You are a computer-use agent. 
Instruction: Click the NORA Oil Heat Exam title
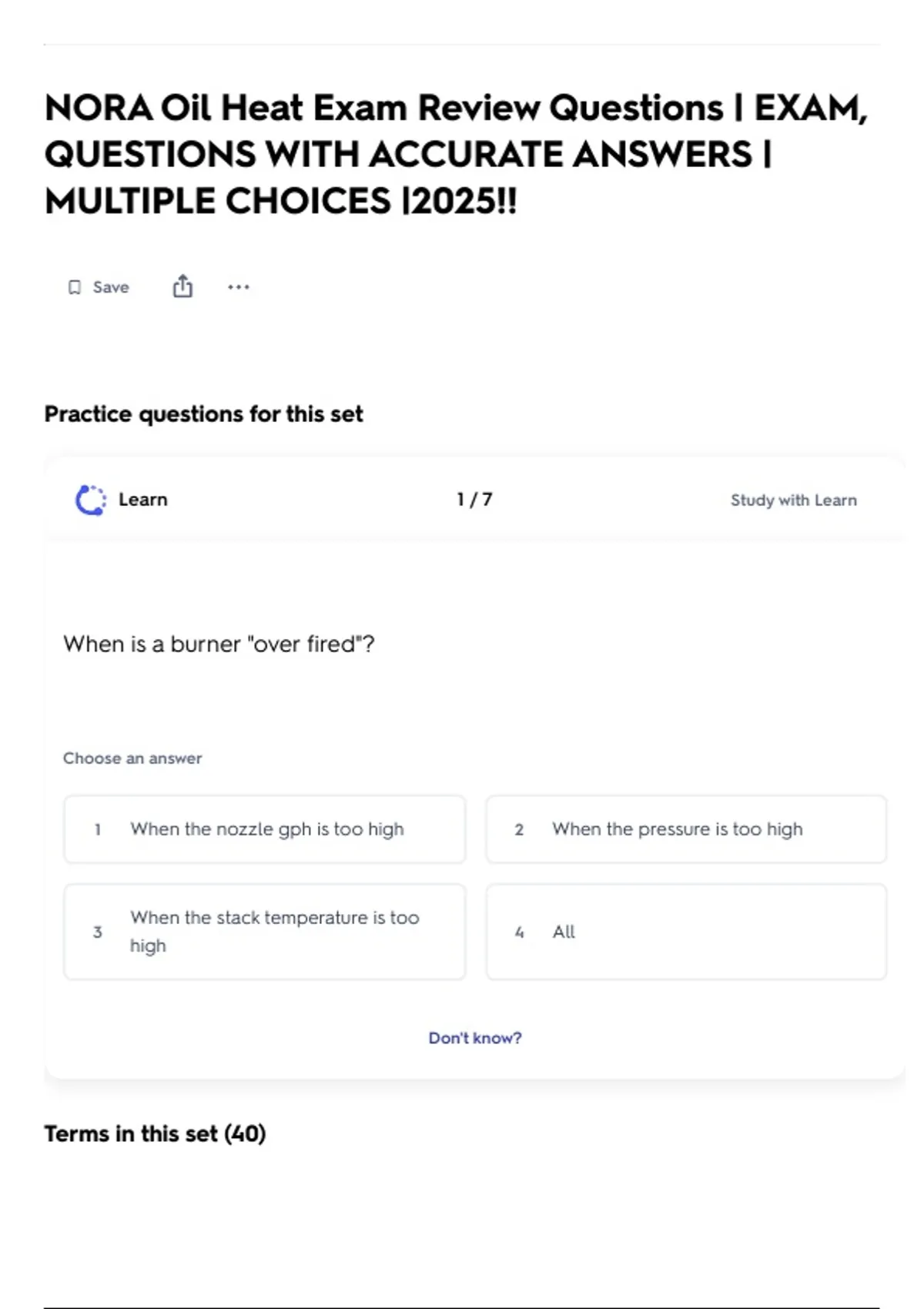(x=456, y=154)
